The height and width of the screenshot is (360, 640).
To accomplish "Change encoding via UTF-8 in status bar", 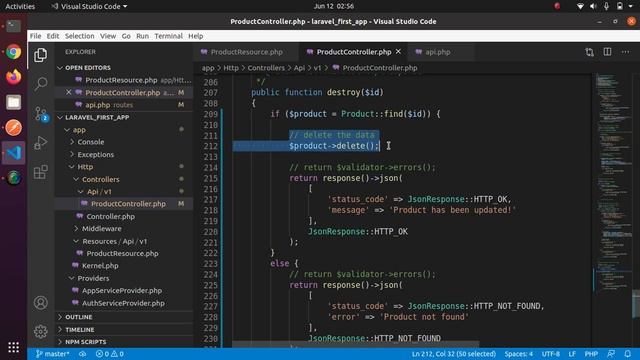I will 550,354.
